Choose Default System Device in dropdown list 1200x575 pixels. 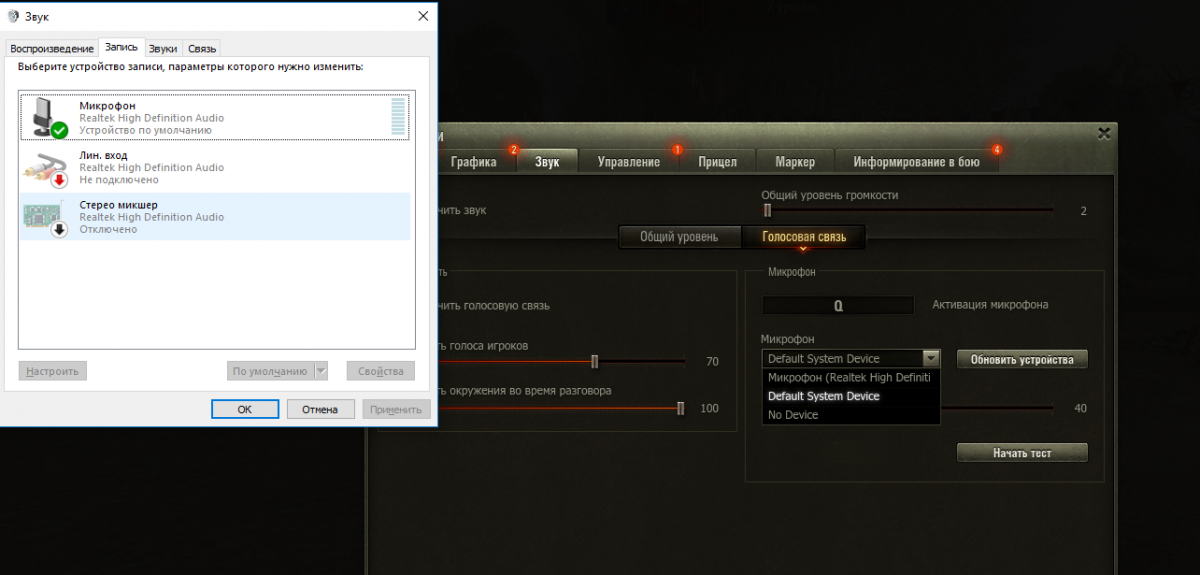point(851,396)
